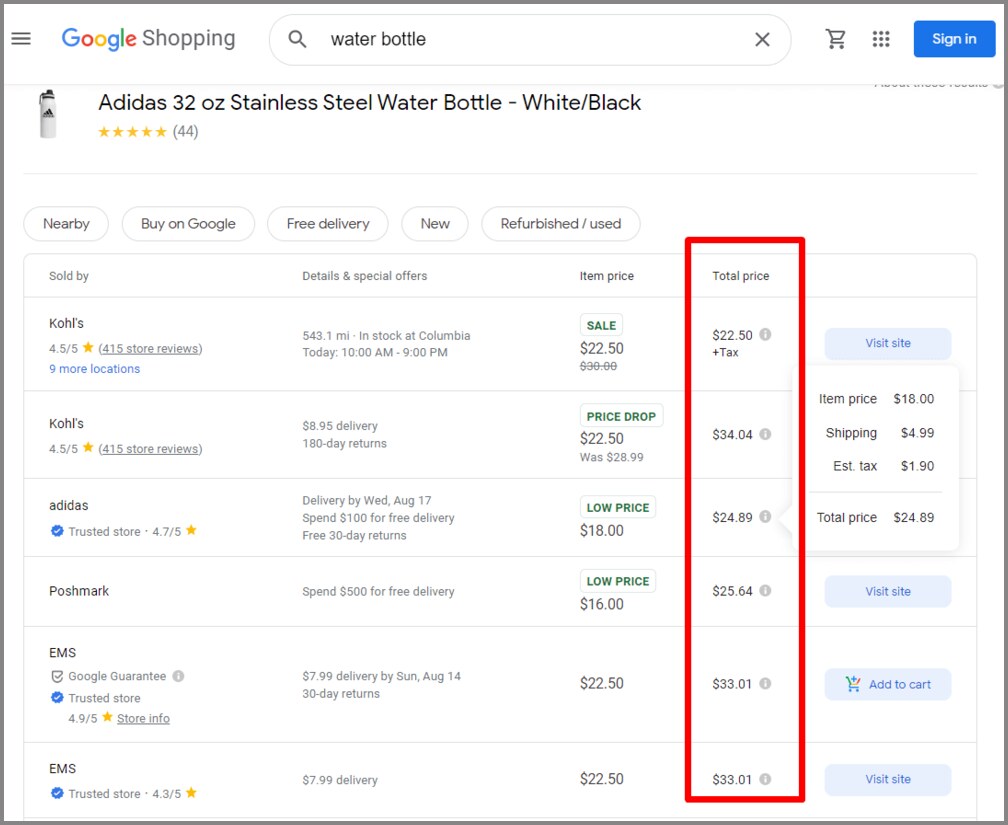Visit site for Kohl's Columbia offer

pyautogui.click(x=888, y=343)
